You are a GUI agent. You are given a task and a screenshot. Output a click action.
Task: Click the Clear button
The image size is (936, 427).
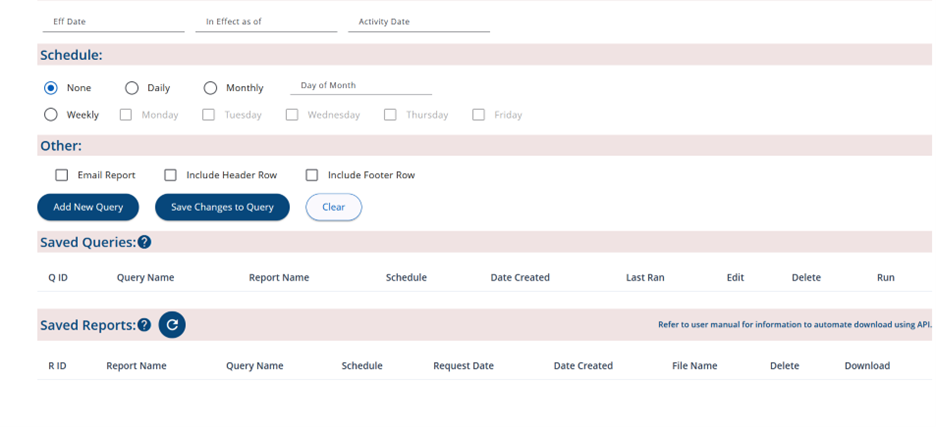(x=334, y=207)
